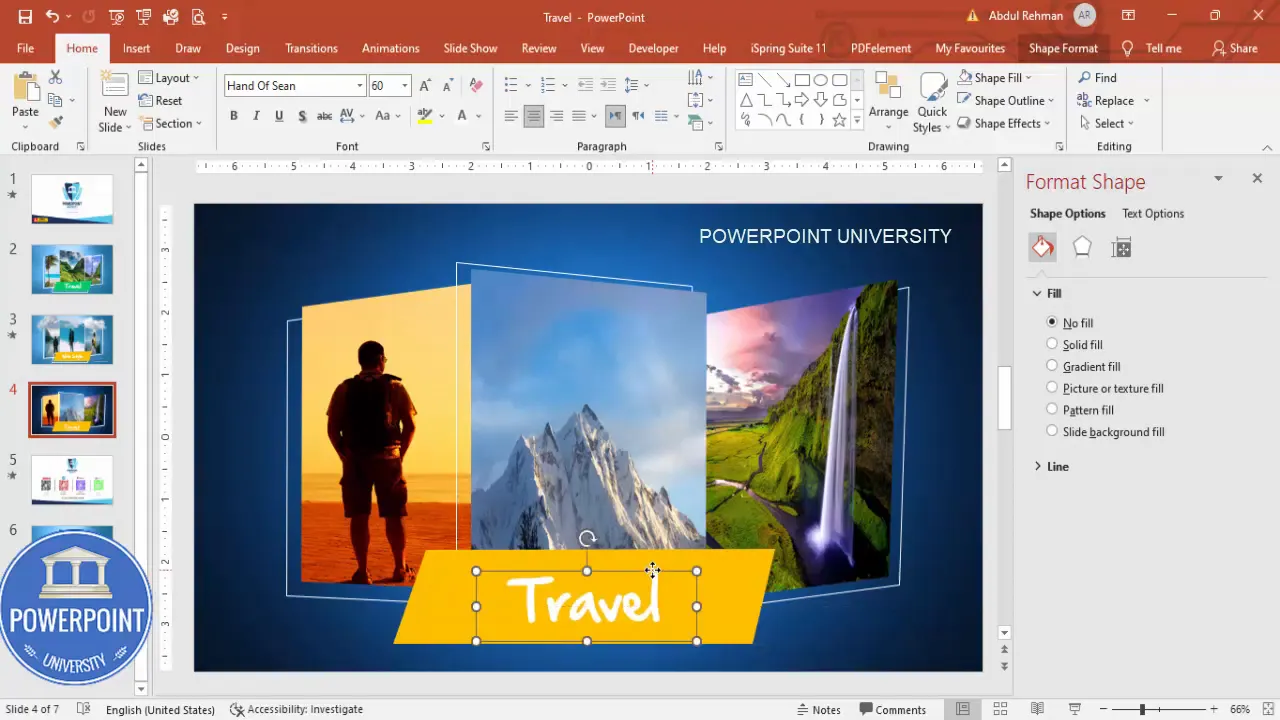Select Size & Properties icon in Format Shape
Image resolution: width=1280 pixels, height=720 pixels.
pyautogui.click(x=1121, y=248)
